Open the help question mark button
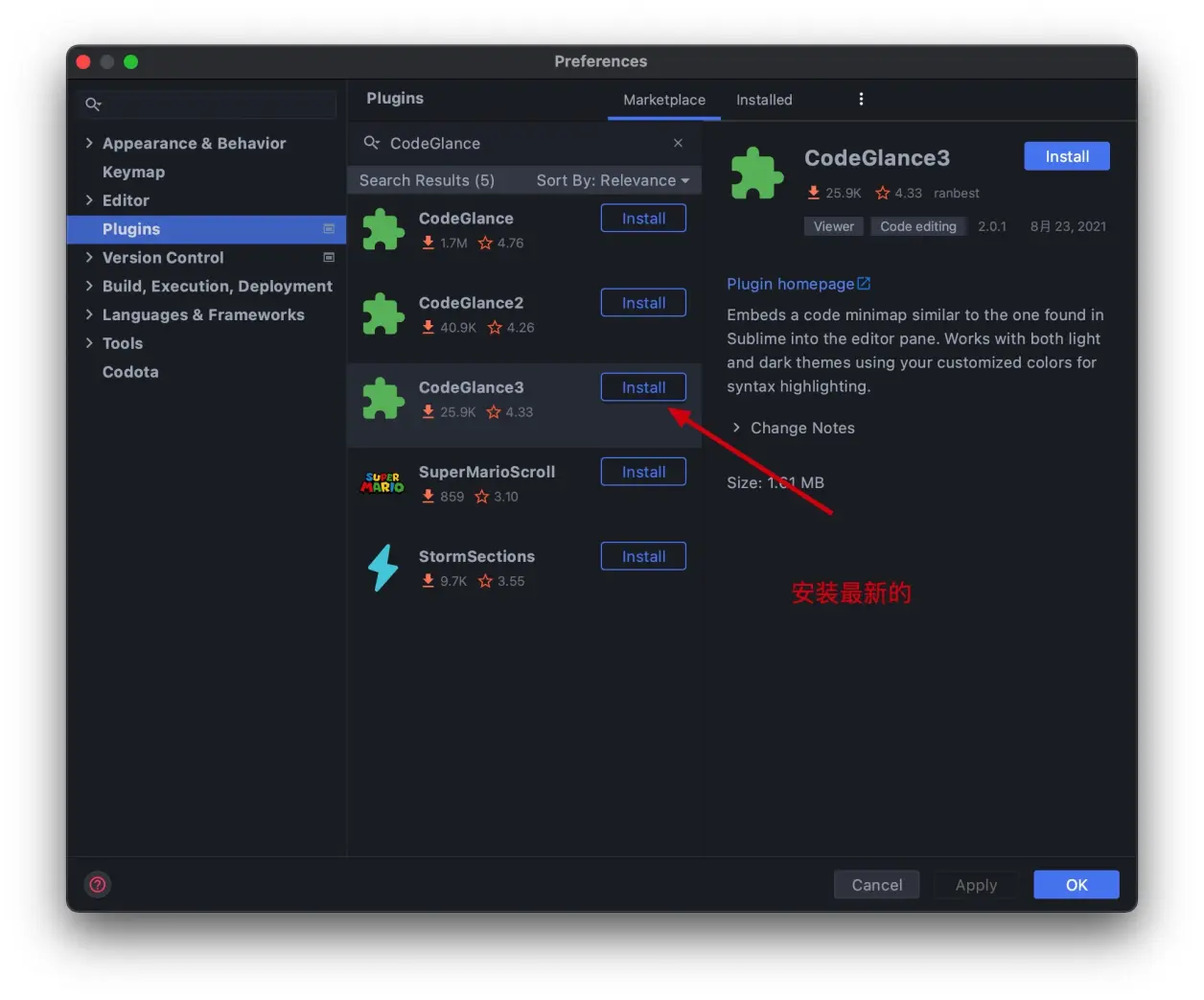The width and height of the screenshot is (1204, 1000). [98, 884]
